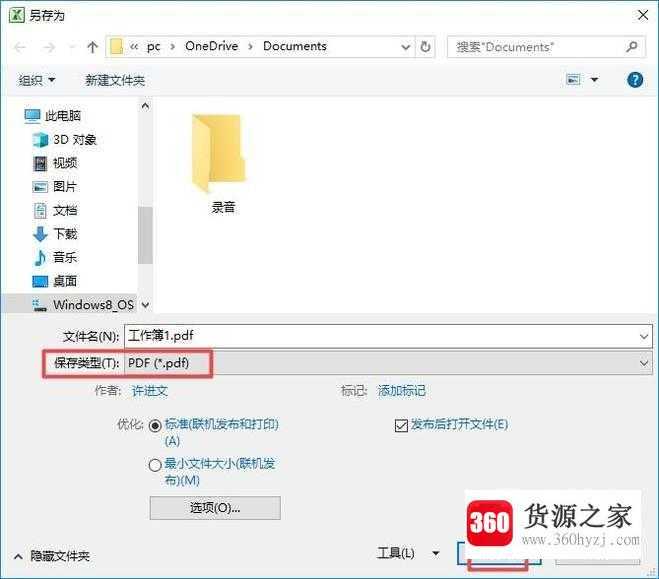Open 选项(O)... button
Screen dimensions: 659x579
click(215, 508)
